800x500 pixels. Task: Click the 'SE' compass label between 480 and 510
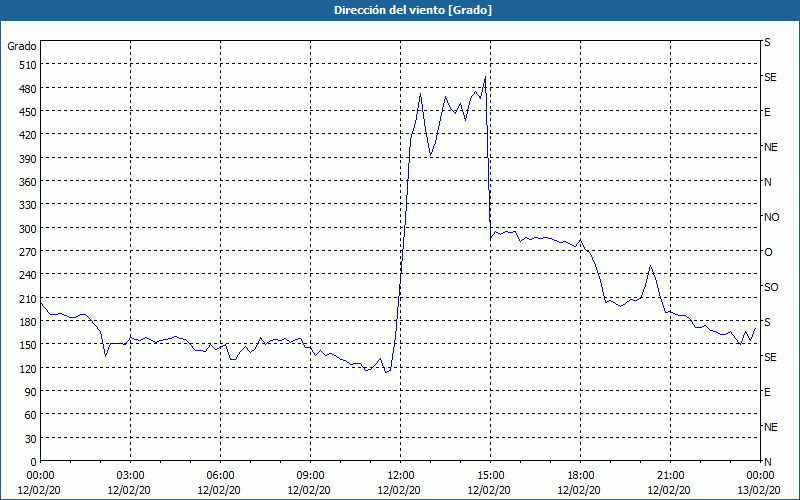tap(770, 77)
